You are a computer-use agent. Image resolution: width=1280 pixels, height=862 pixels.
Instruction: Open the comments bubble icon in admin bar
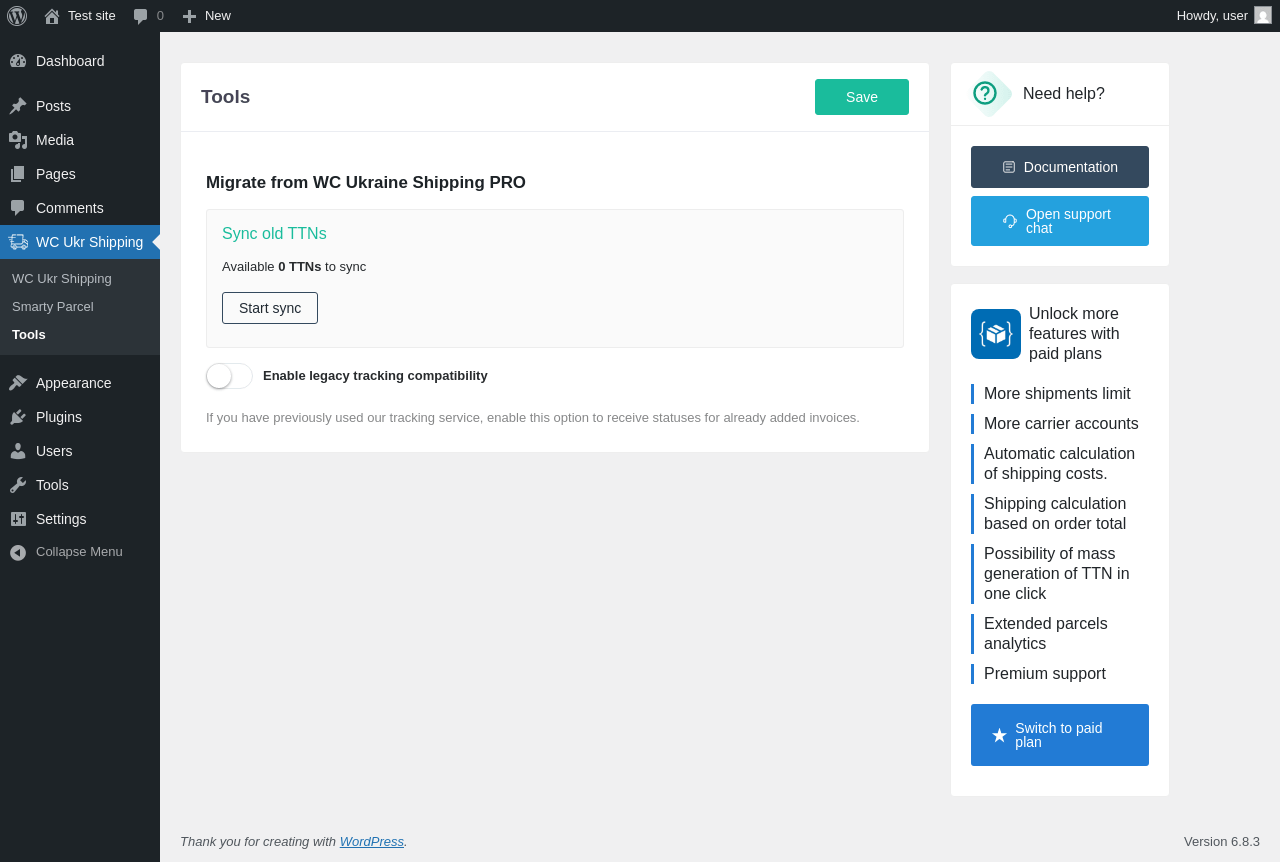(x=141, y=16)
